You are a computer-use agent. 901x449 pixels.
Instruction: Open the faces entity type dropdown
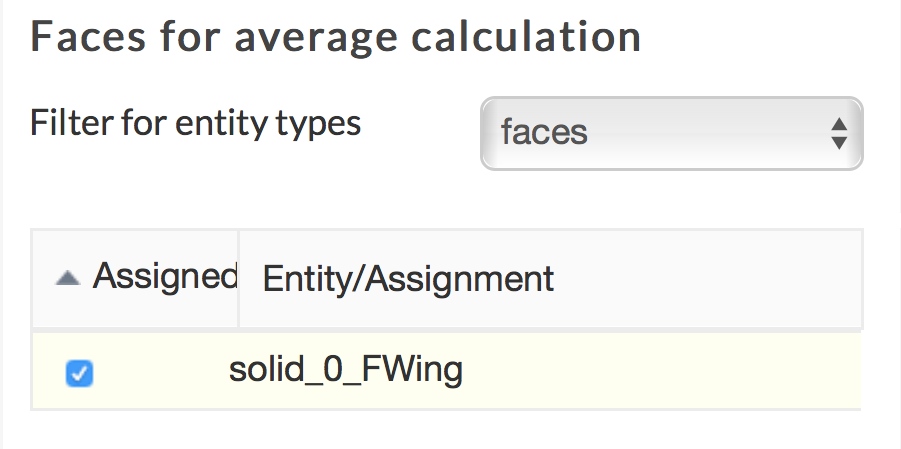click(670, 133)
